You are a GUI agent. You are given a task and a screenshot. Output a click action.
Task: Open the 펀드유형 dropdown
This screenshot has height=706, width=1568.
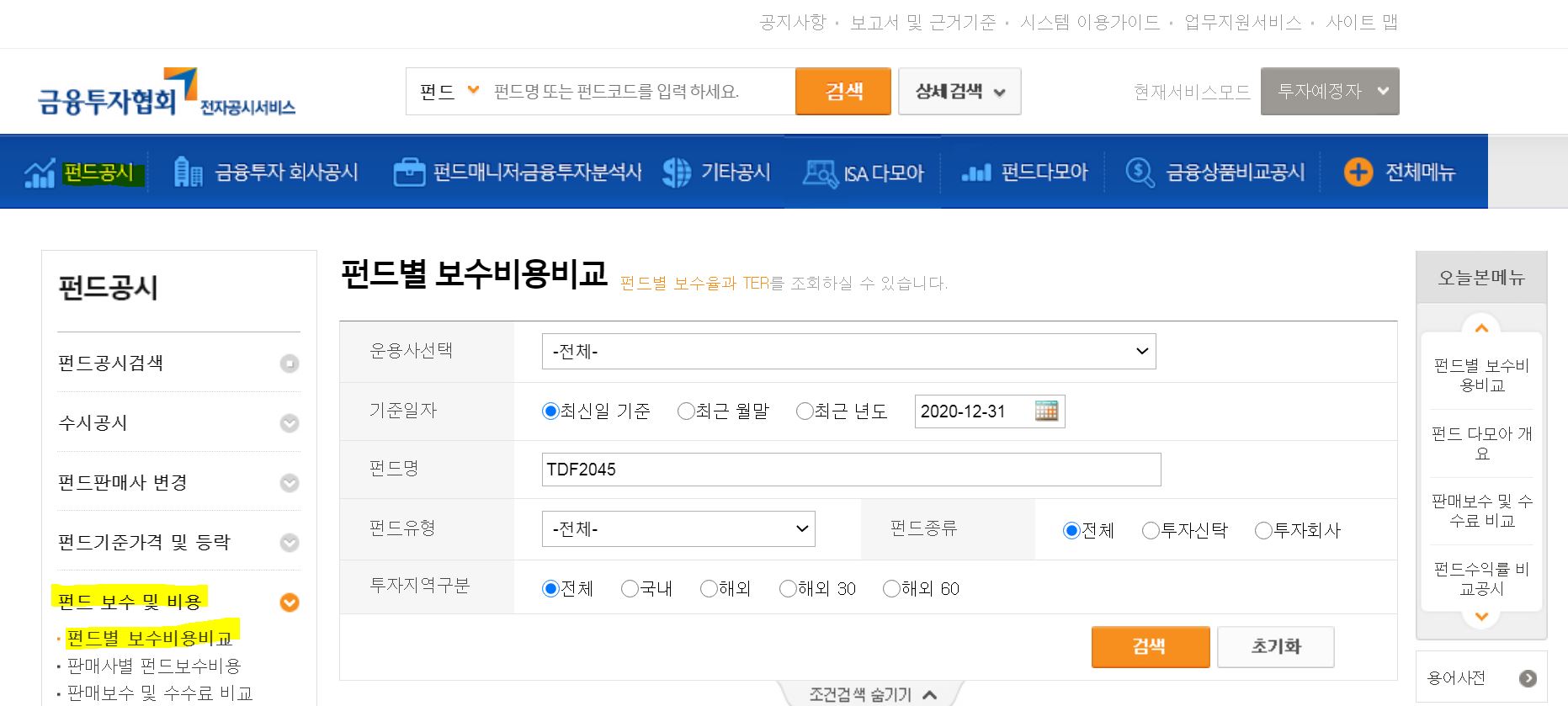coord(678,528)
